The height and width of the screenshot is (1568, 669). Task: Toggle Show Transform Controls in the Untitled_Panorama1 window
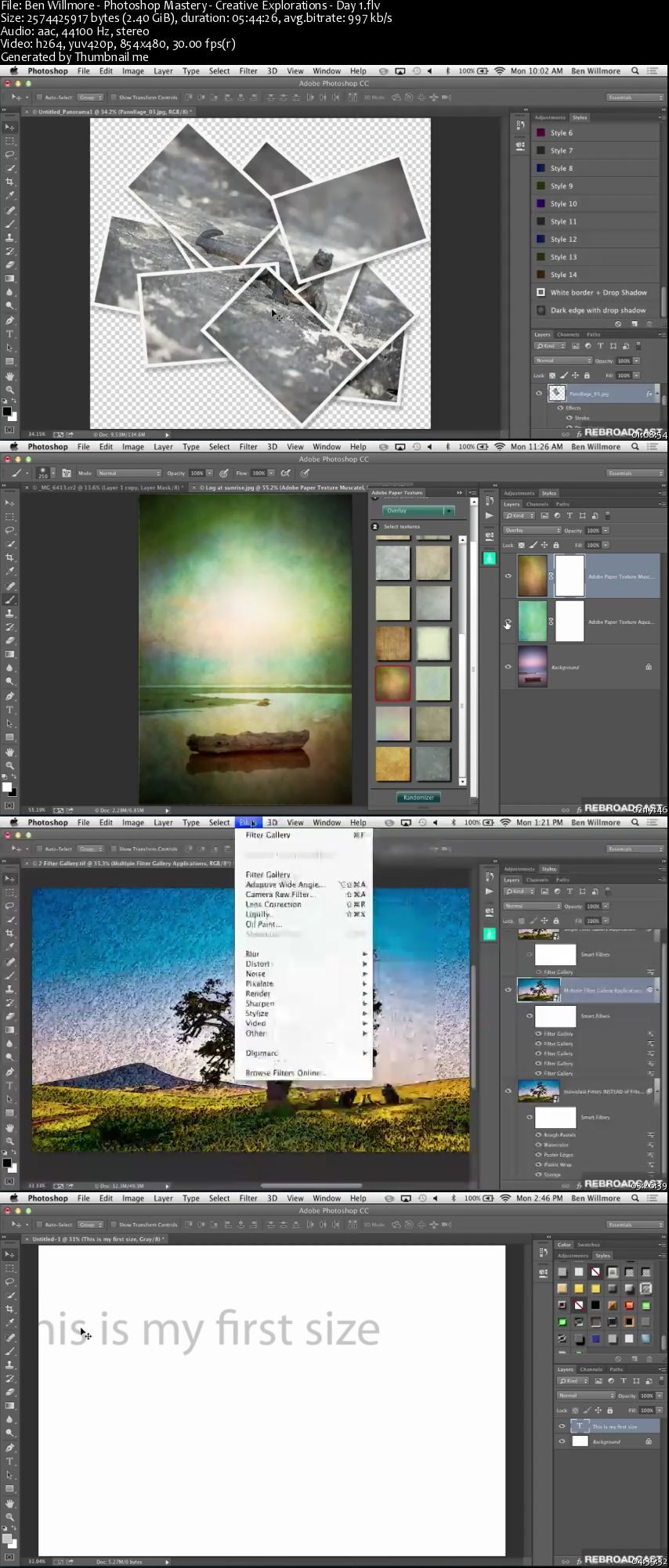pyautogui.click(x=112, y=98)
